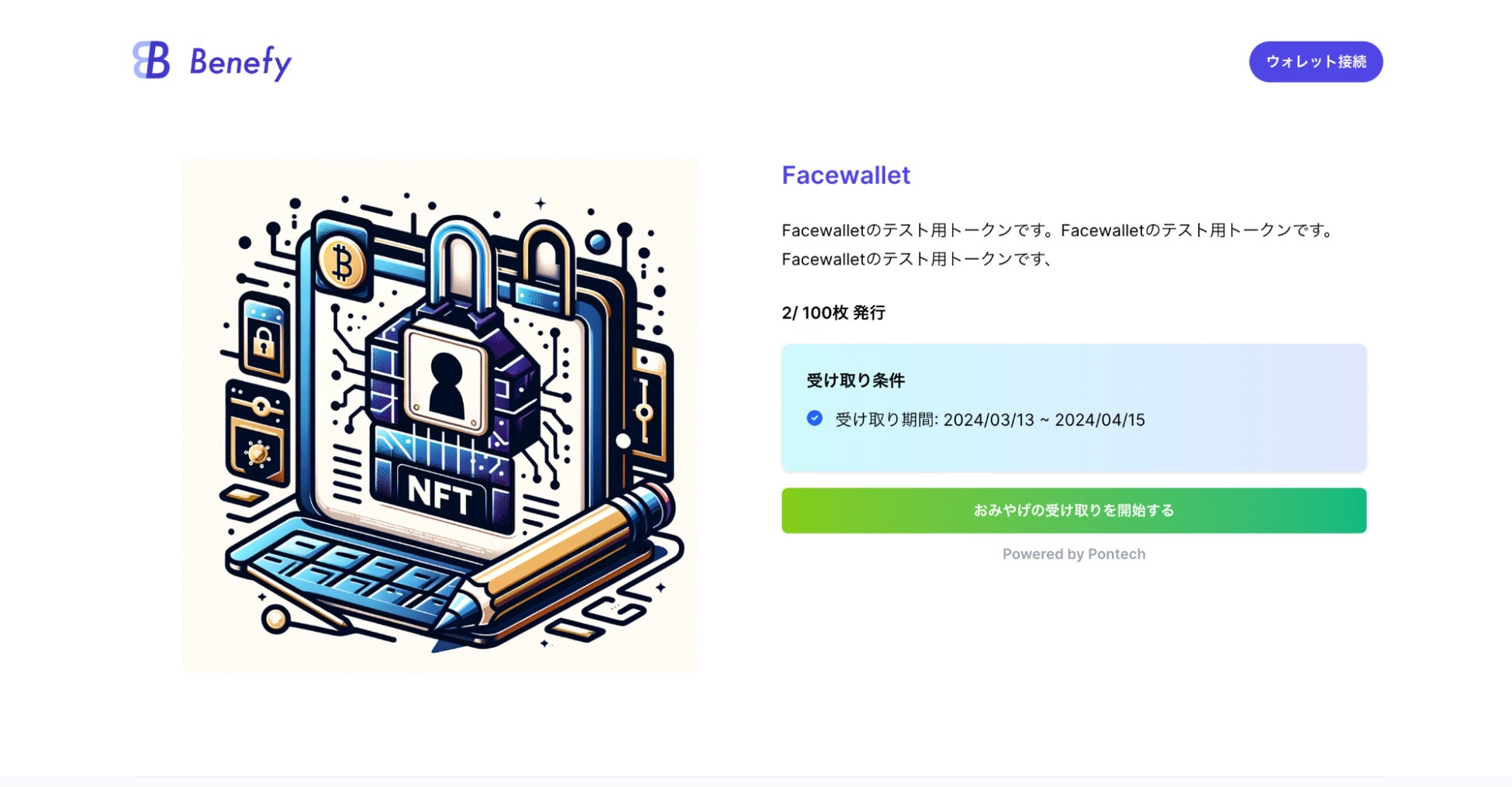
Task: Click the Benefy double-B logo icon
Action: [151, 60]
